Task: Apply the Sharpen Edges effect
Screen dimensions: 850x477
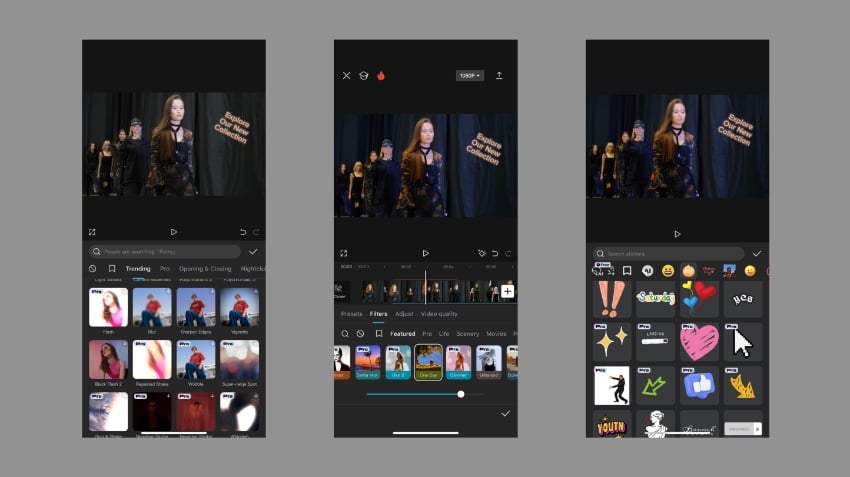Action: pos(196,307)
